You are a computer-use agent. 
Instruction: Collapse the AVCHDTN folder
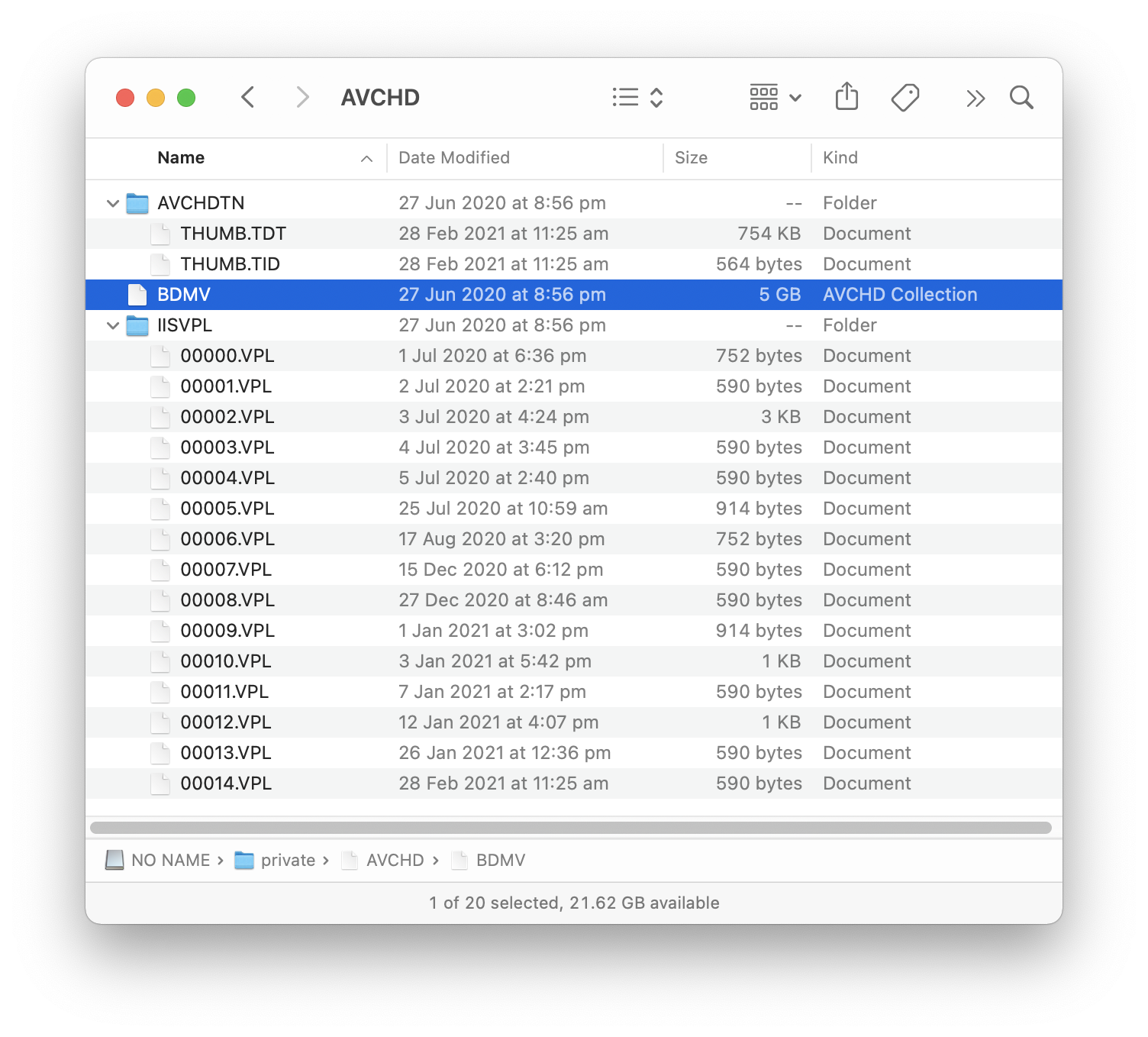[x=113, y=203]
